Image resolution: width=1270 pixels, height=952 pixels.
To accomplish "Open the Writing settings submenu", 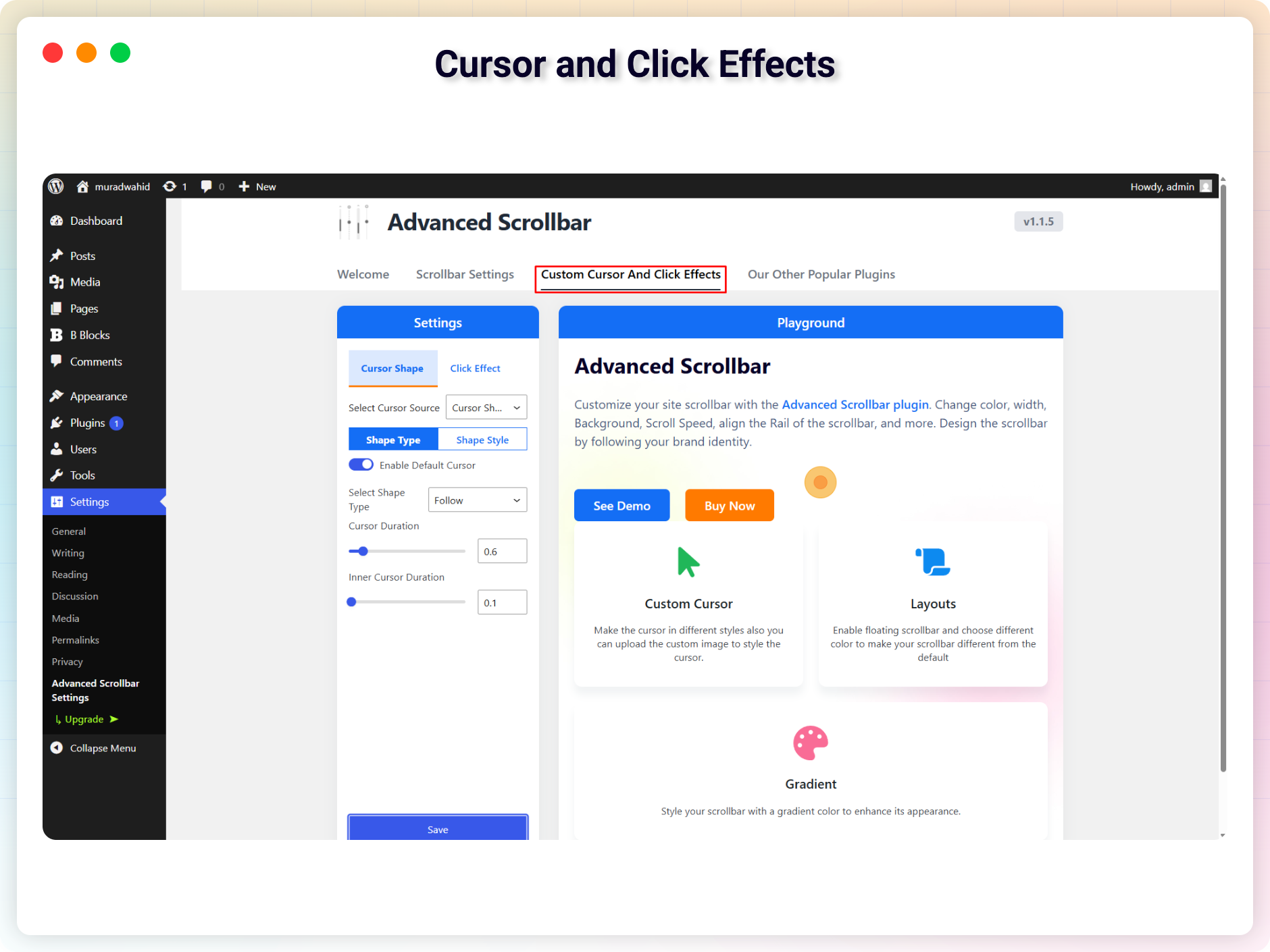I will coord(68,553).
